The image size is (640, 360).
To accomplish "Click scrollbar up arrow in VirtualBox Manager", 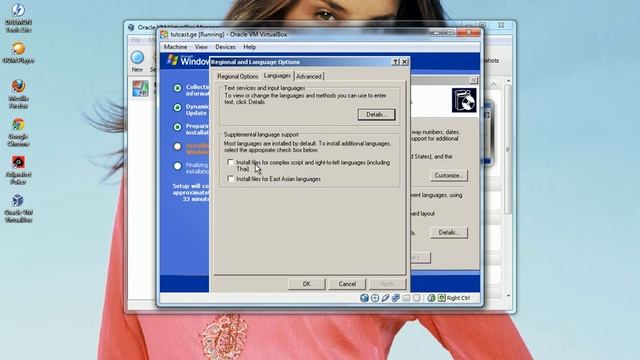I will pyautogui.click(x=508, y=81).
